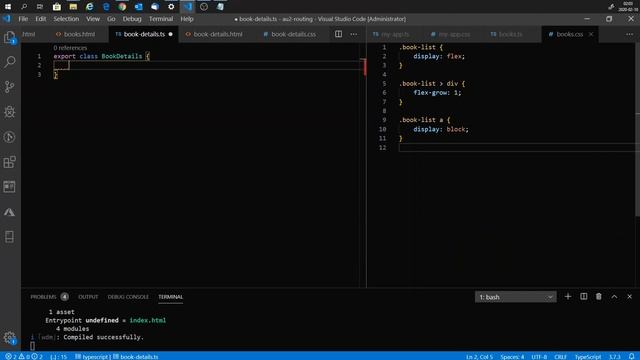Open File Explorer from the Windows taskbar
640x360 pixels.
[x=73, y=7]
